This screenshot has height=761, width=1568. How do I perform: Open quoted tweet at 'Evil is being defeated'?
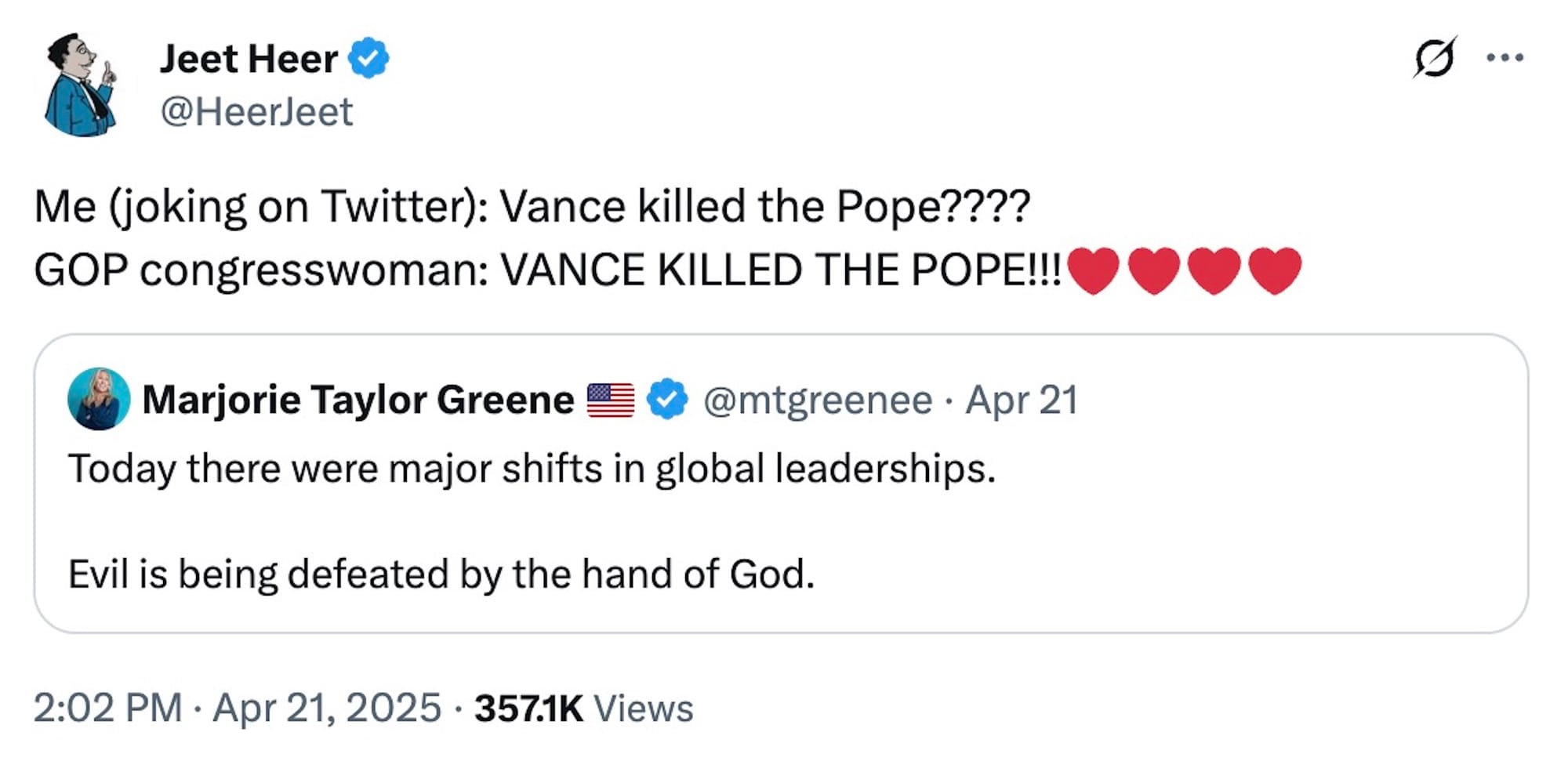[x=441, y=574]
